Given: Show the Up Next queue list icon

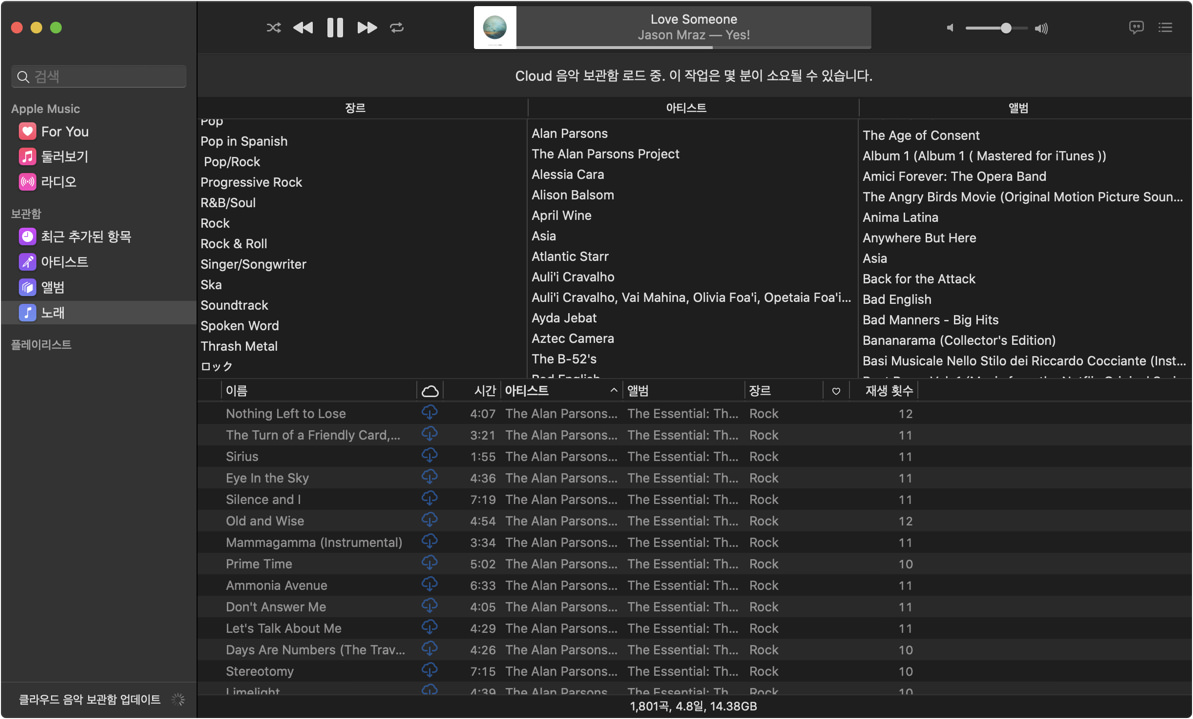Looking at the screenshot, I should click(1165, 27).
